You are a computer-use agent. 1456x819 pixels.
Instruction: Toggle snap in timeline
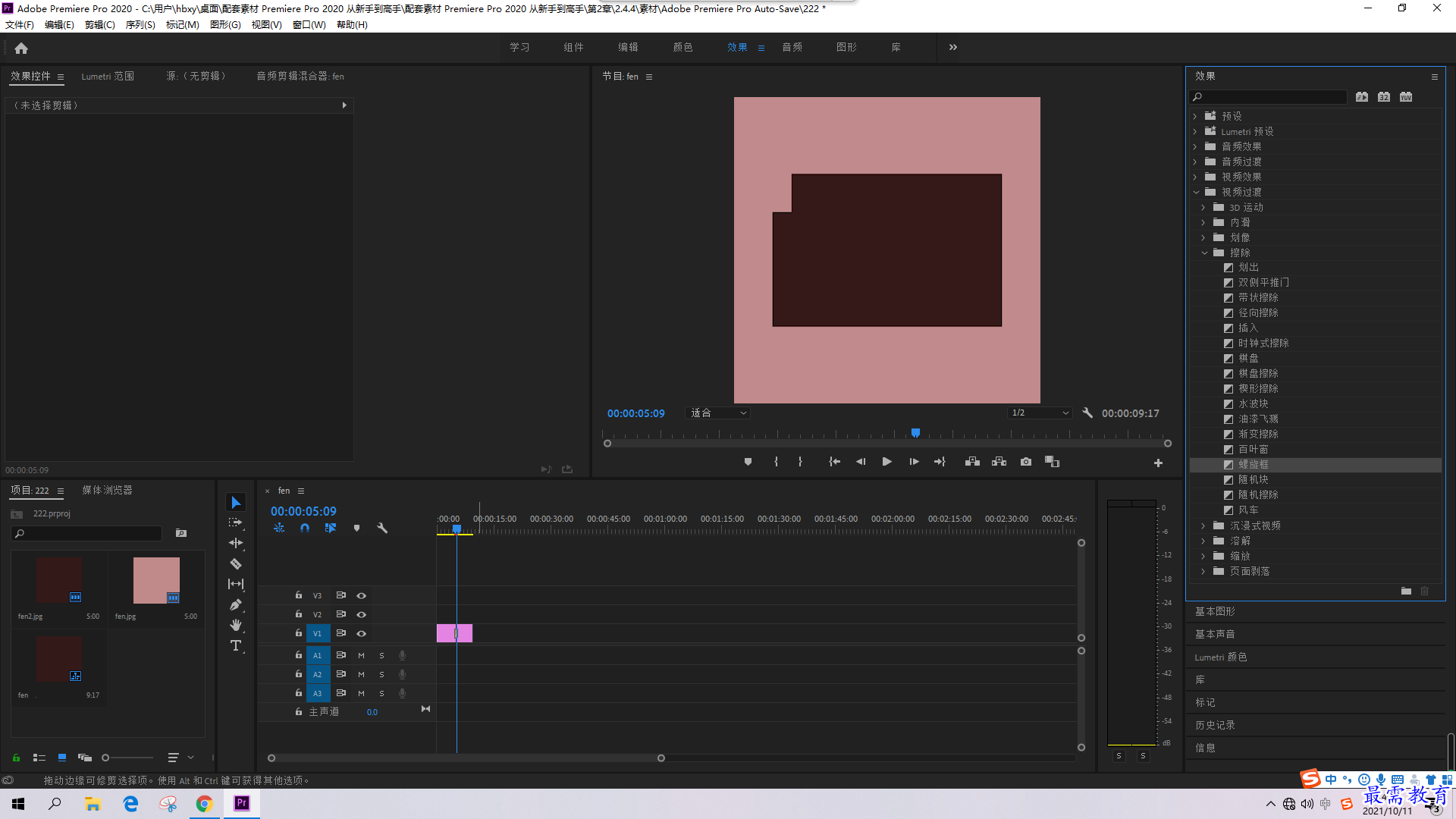click(304, 528)
